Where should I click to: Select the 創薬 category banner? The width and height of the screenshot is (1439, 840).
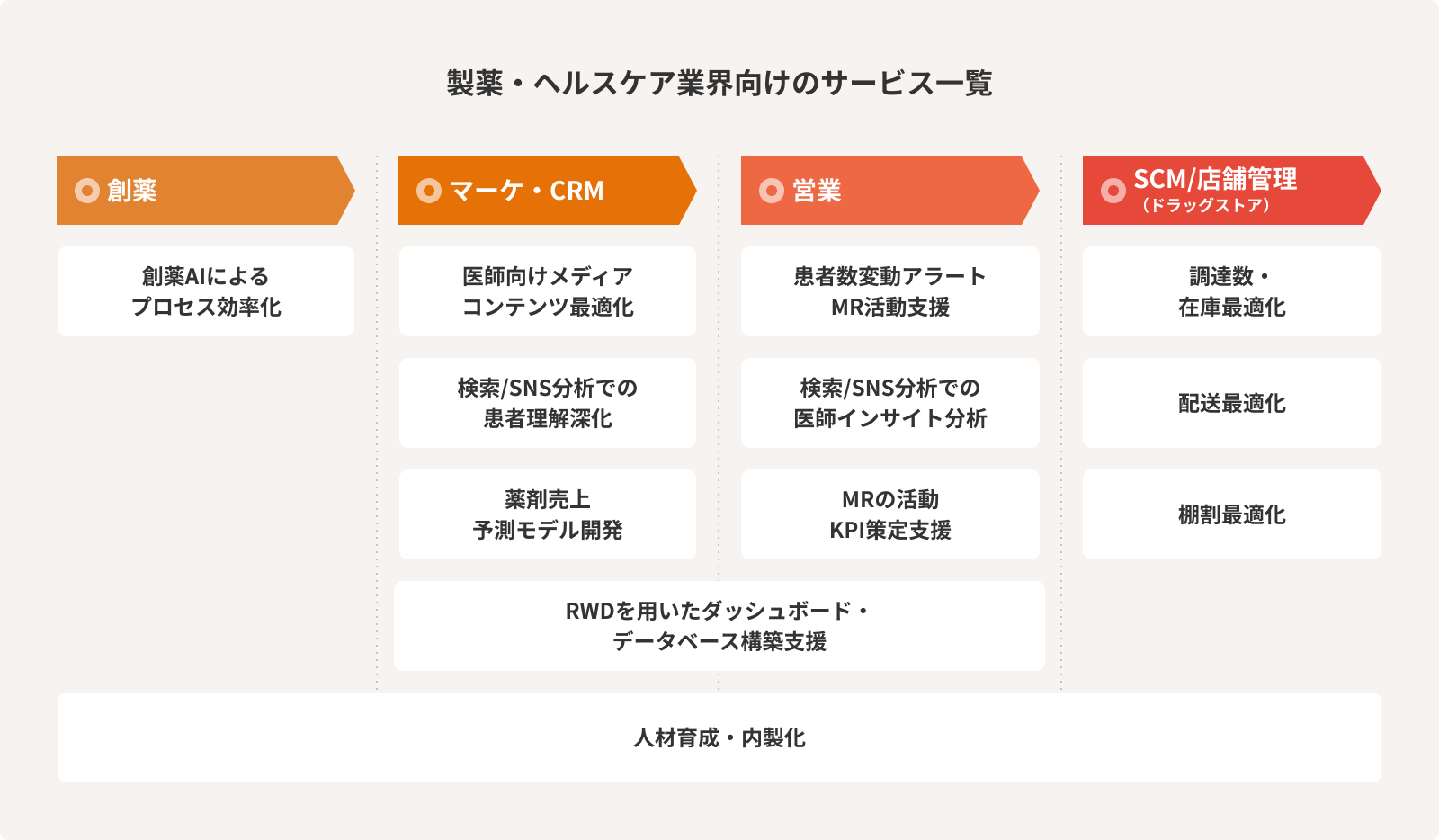pos(205,191)
